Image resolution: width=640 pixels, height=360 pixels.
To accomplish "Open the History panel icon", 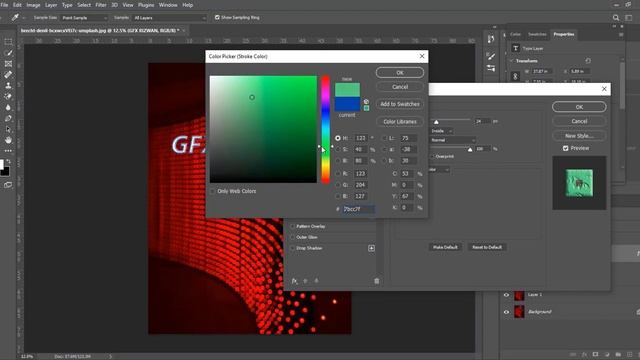I will (x=491, y=39).
